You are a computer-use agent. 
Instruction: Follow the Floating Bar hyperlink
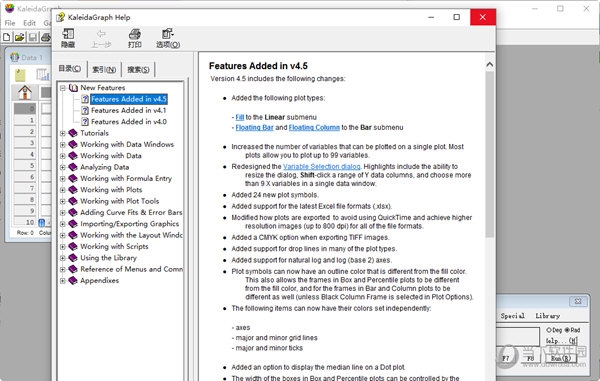coord(254,127)
